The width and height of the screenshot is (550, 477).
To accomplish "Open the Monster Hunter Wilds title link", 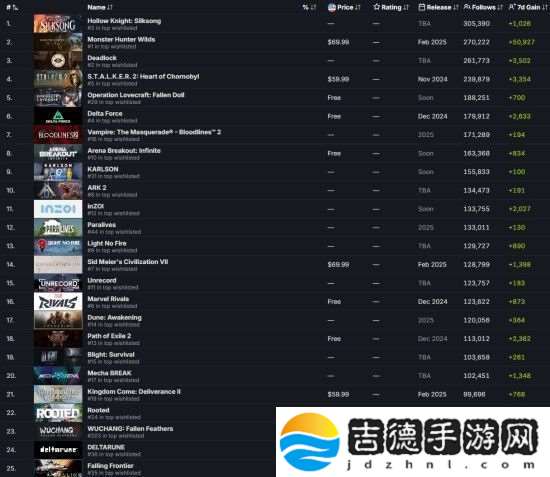I will (121, 39).
